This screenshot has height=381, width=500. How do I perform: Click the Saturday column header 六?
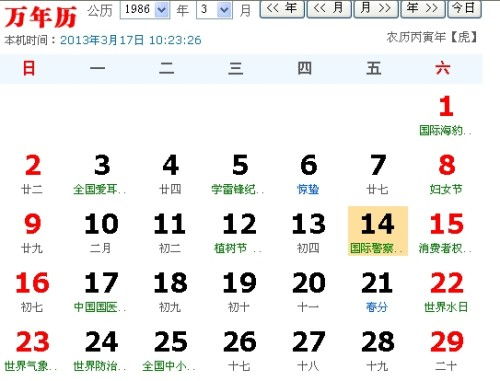click(x=443, y=68)
